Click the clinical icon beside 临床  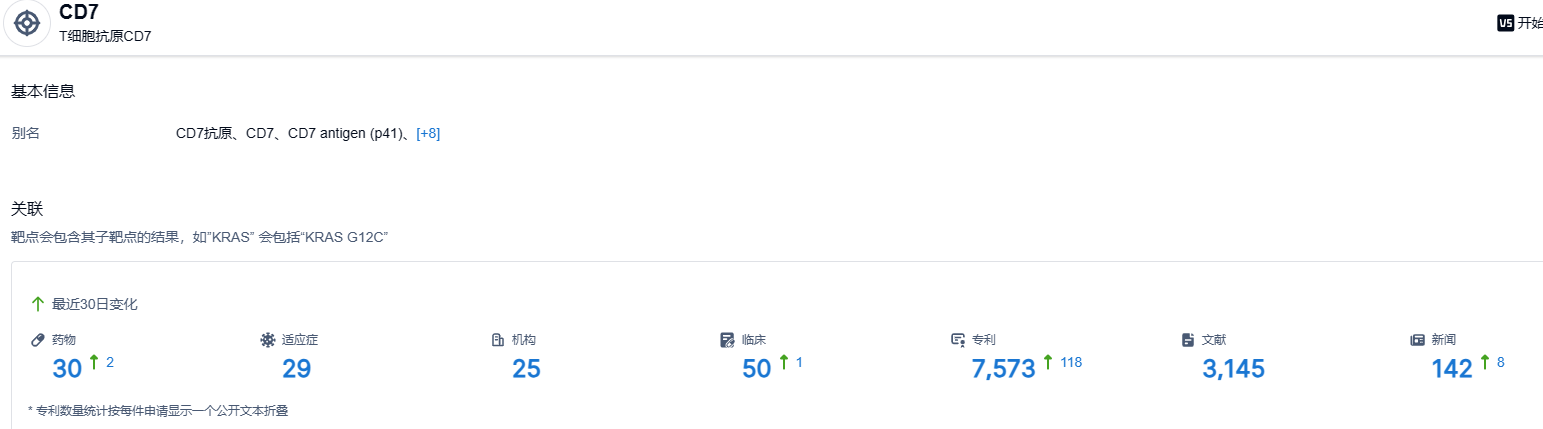[727, 340]
